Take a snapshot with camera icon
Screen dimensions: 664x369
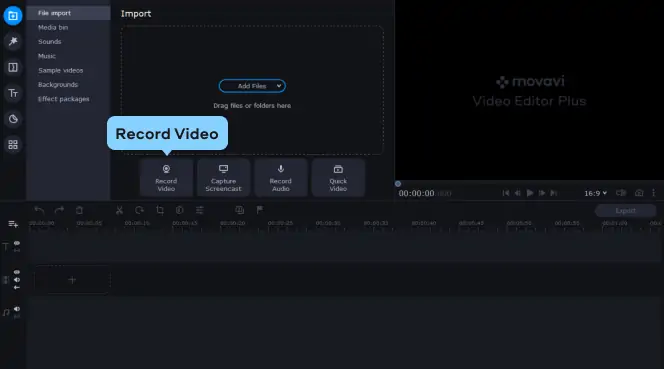639,193
